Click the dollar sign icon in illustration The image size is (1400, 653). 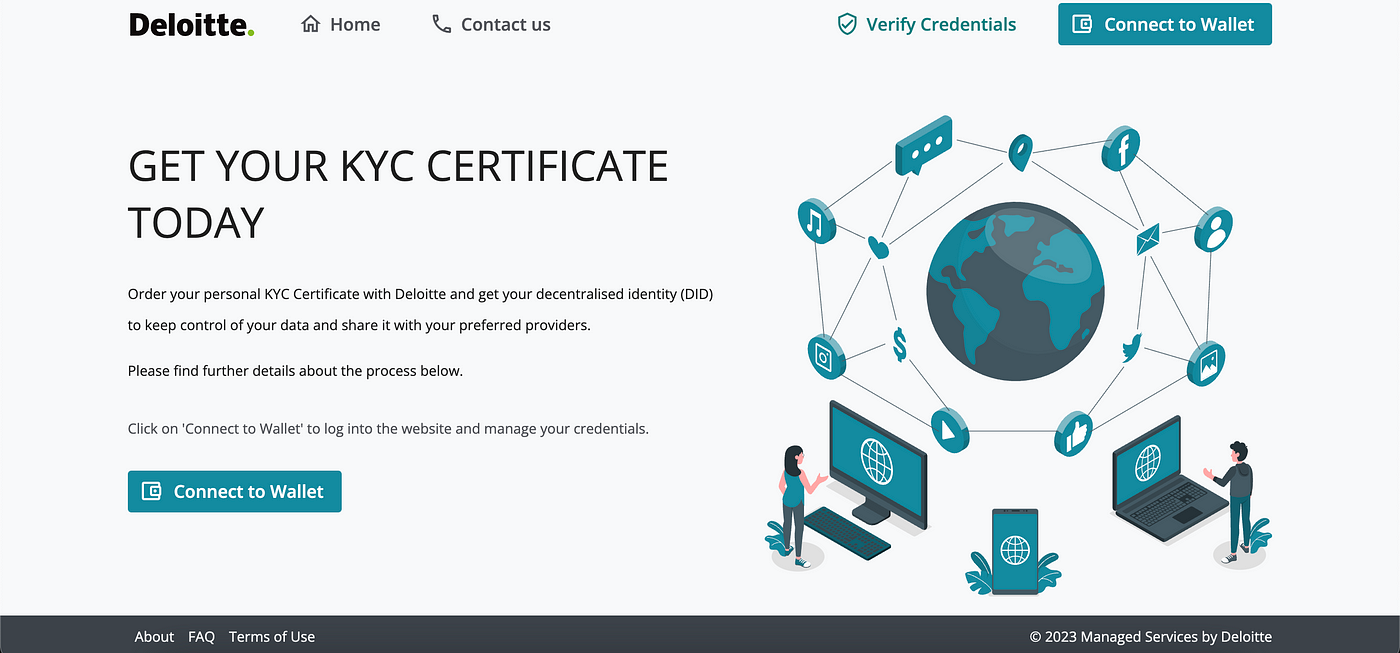click(x=900, y=346)
